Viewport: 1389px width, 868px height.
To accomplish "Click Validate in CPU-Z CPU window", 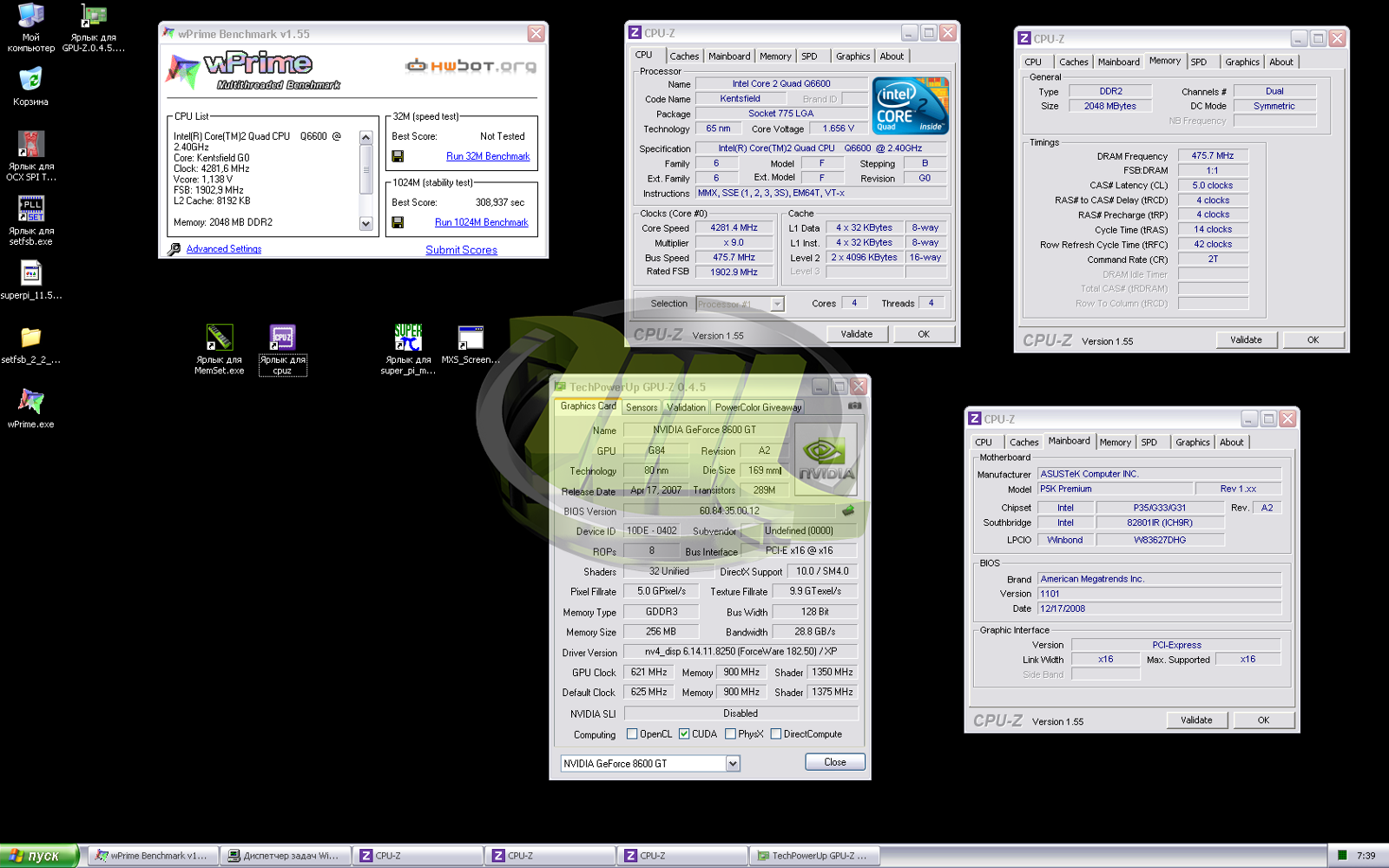I will coord(857,334).
